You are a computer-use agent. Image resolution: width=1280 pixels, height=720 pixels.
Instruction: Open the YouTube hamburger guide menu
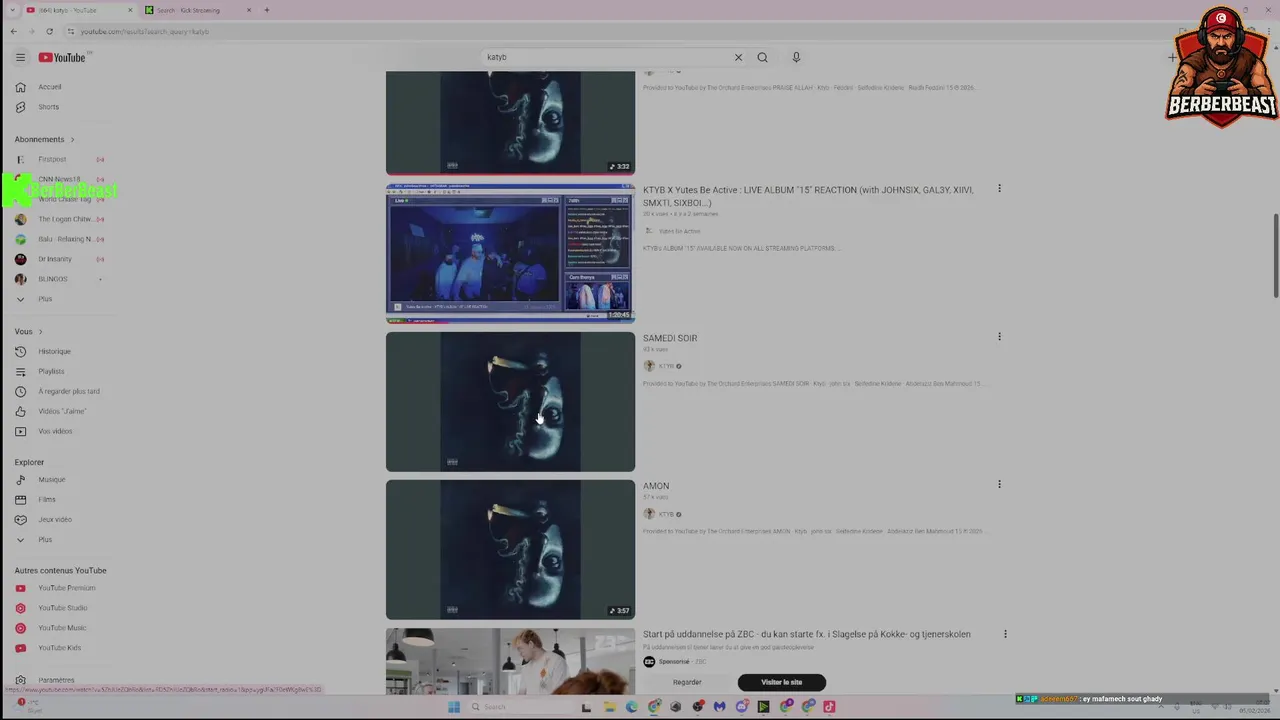point(20,57)
